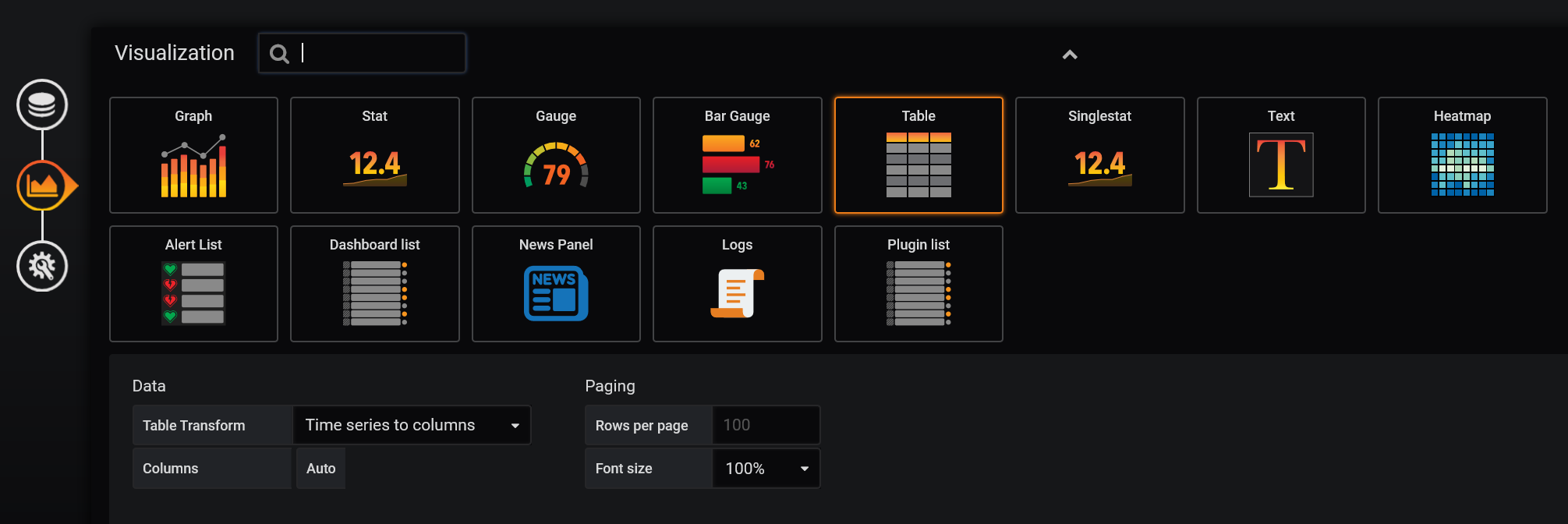This screenshot has height=524, width=1568.
Task: Pick the Gauge visualization card
Action: [556, 155]
